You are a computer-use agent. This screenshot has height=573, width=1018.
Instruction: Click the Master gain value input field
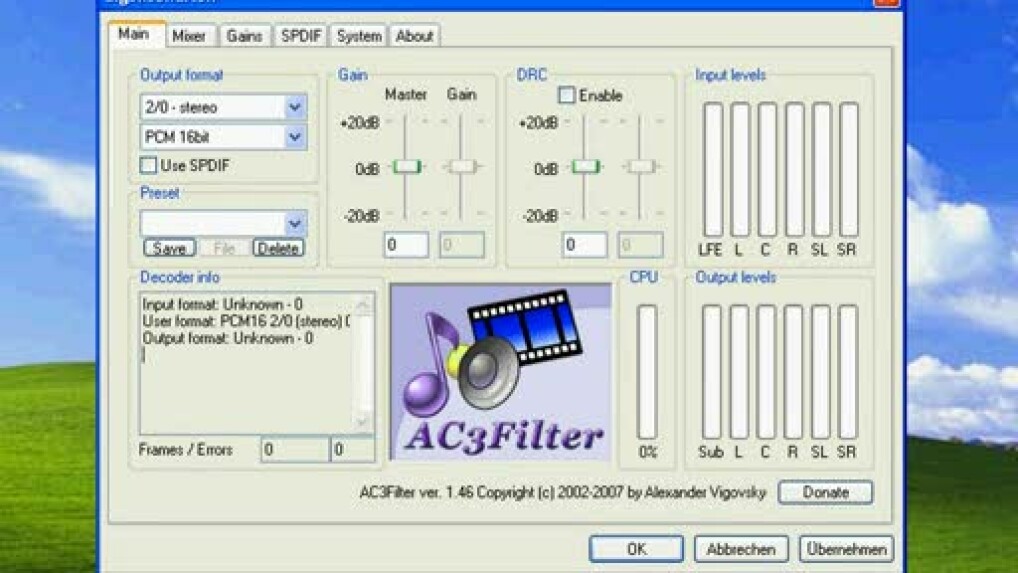click(406, 245)
